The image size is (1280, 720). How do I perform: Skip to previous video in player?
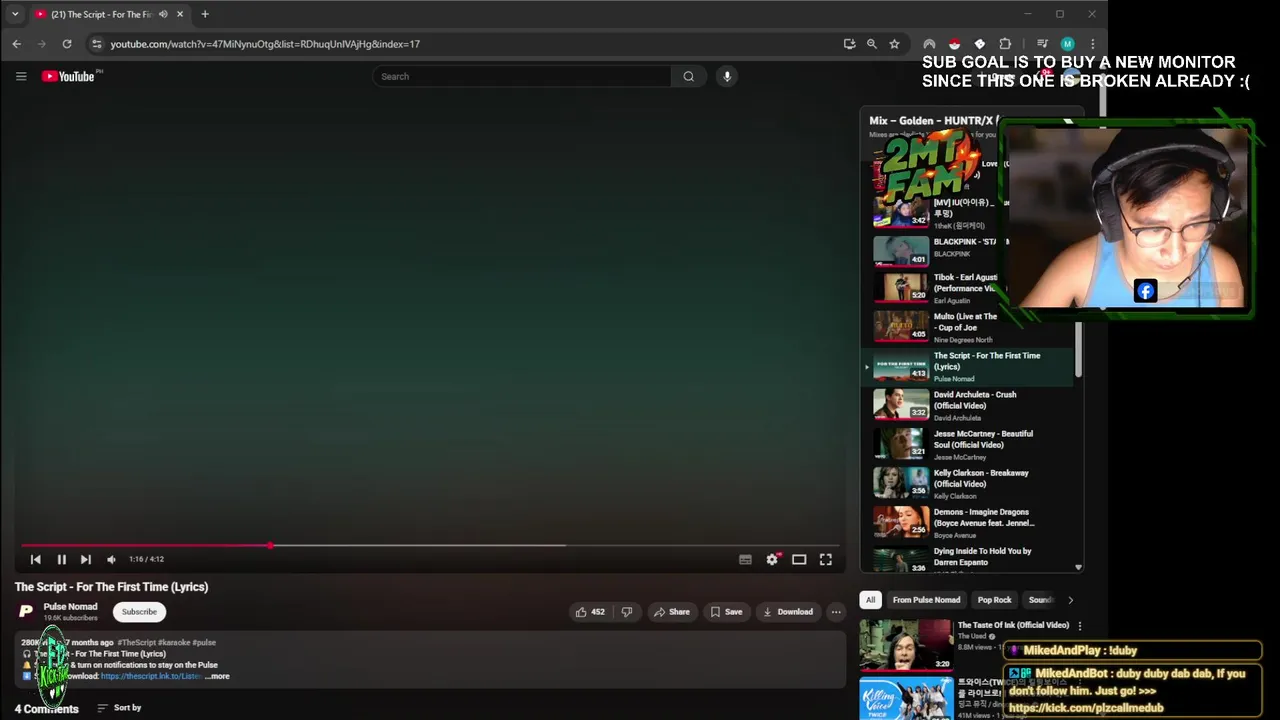click(x=36, y=560)
